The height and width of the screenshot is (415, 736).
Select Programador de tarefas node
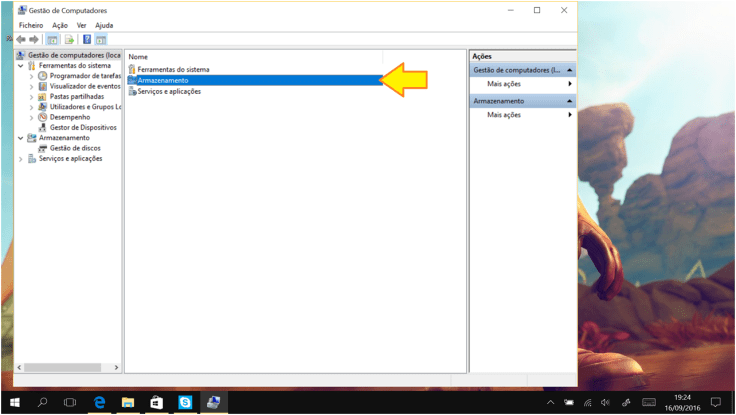[x=85, y=76]
